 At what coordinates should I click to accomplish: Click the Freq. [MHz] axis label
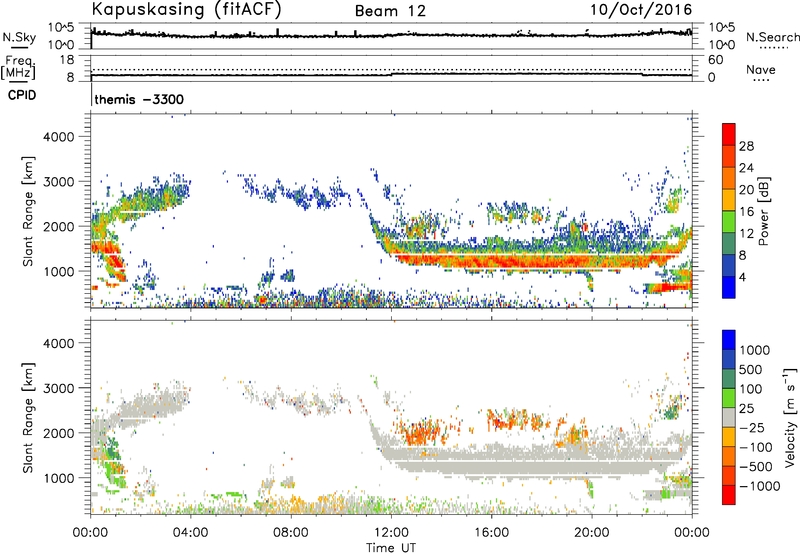18,67
